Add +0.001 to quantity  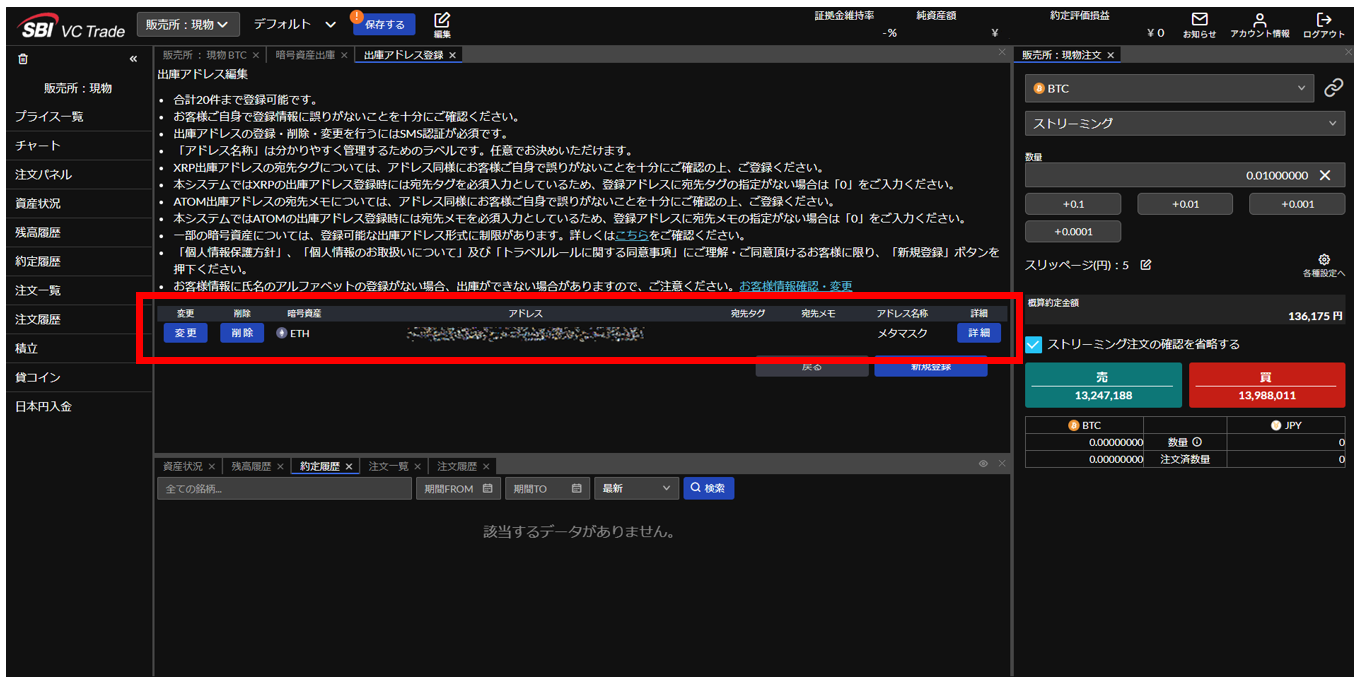1297,204
